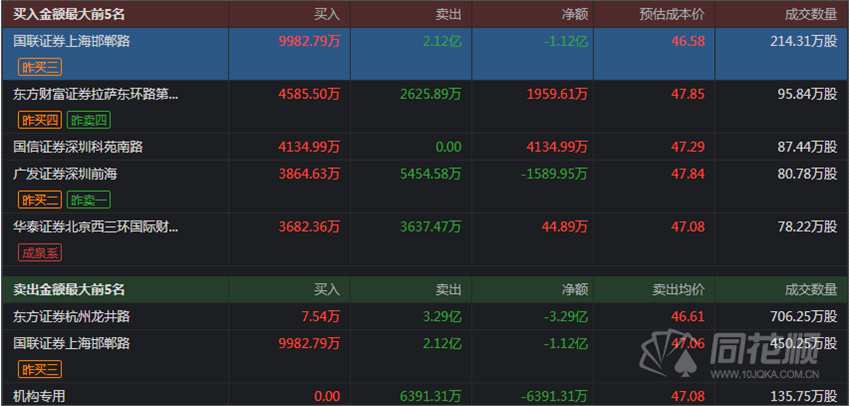Screen dimensions: 850x406
Task: Open the 华泰证券北京西三环国际财... broker row
Action: click(95, 226)
